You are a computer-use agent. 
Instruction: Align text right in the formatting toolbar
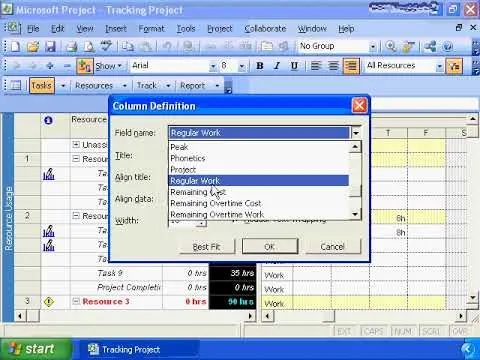(x=351, y=66)
